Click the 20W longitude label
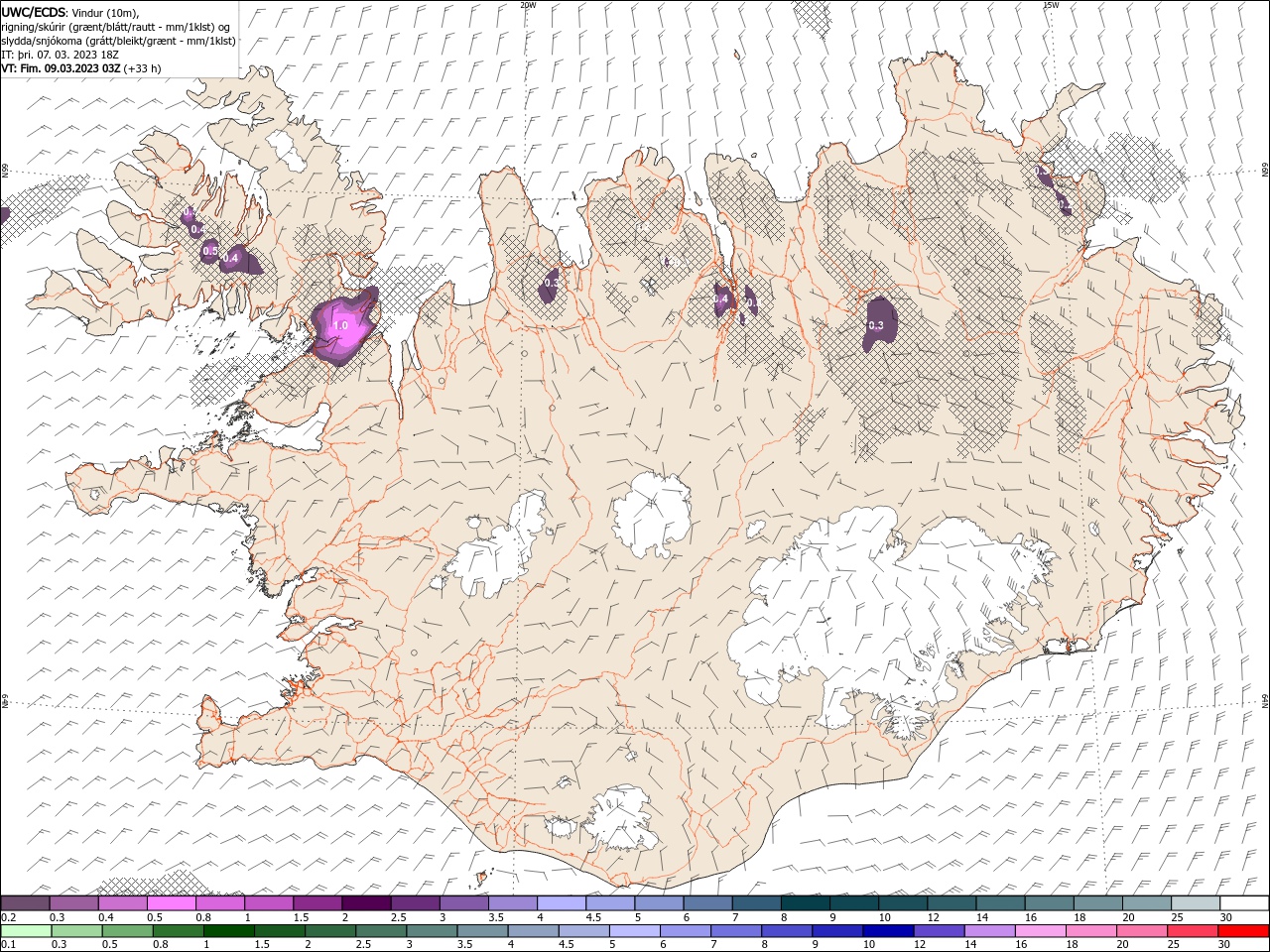Viewport: 1270px width, 952px height. pyautogui.click(x=528, y=5)
